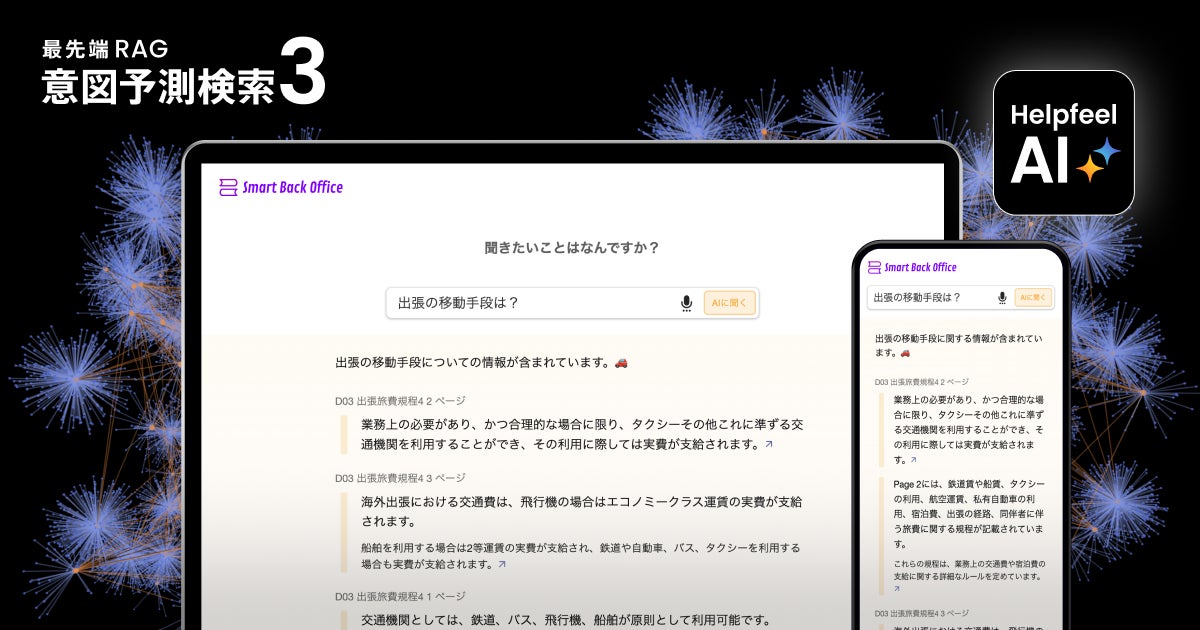Image resolution: width=1200 pixels, height=630 pixels.
Task: Tap the phone text '出張の移動手段に関する情報が含まれています。'
Action: (959, 345)
